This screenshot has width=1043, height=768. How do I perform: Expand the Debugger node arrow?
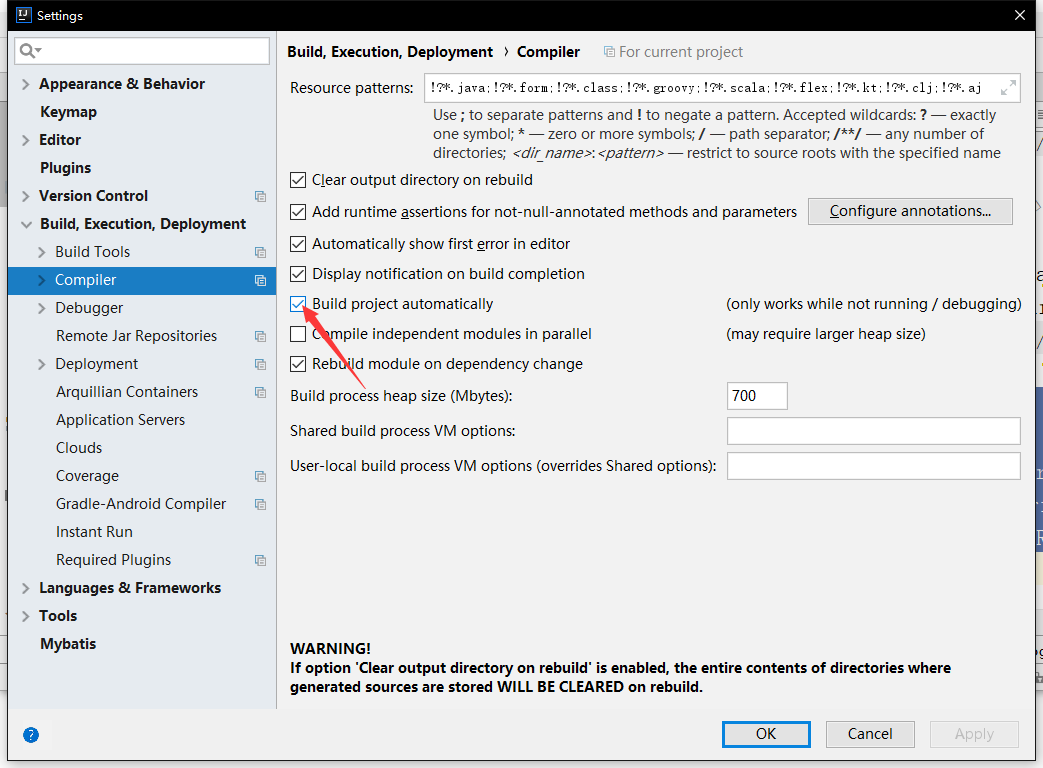[x=41, y=308]
